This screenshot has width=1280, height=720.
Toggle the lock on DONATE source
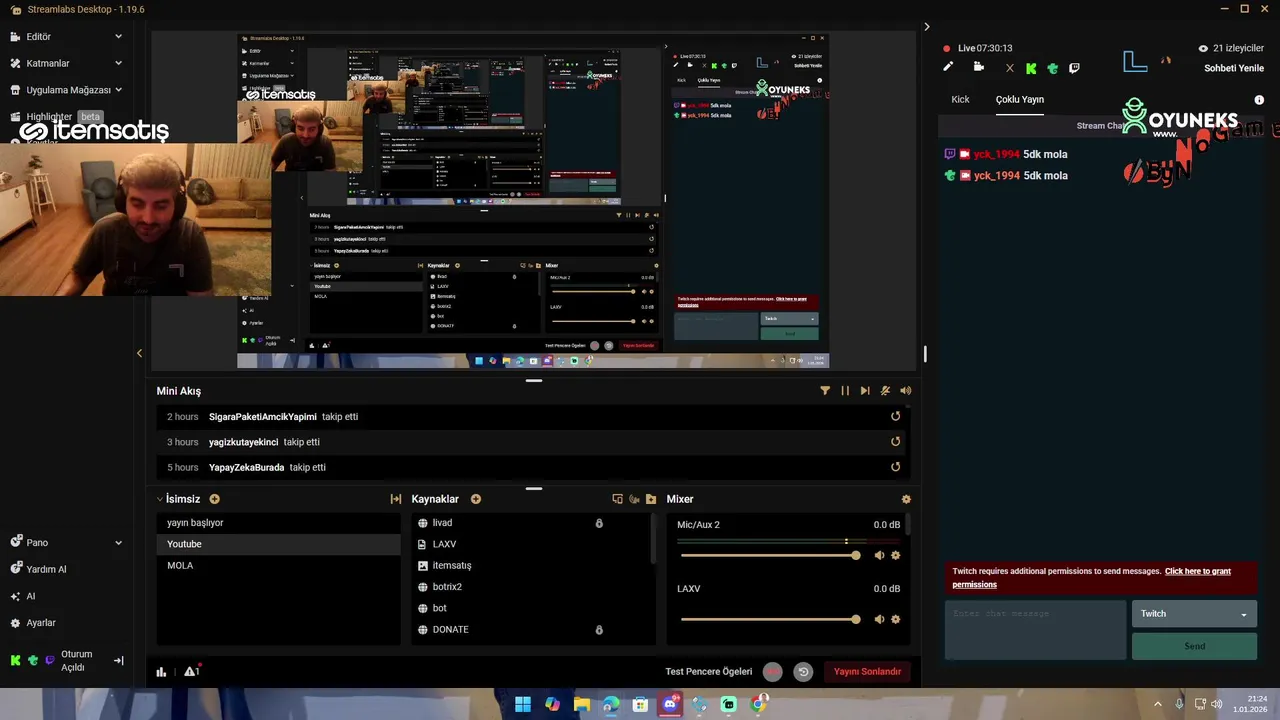pyautogui.click(x=599, y=630)
